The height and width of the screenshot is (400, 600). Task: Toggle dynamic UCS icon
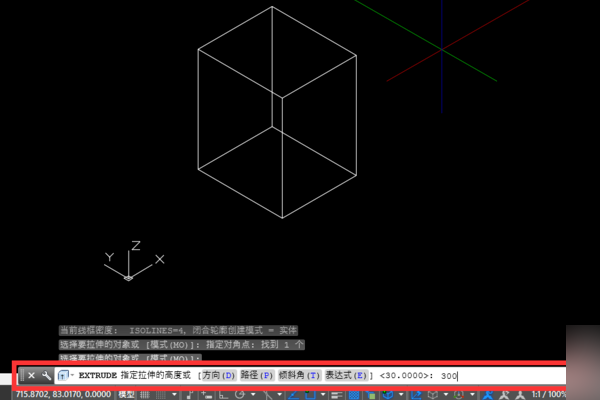pos(416,395)
